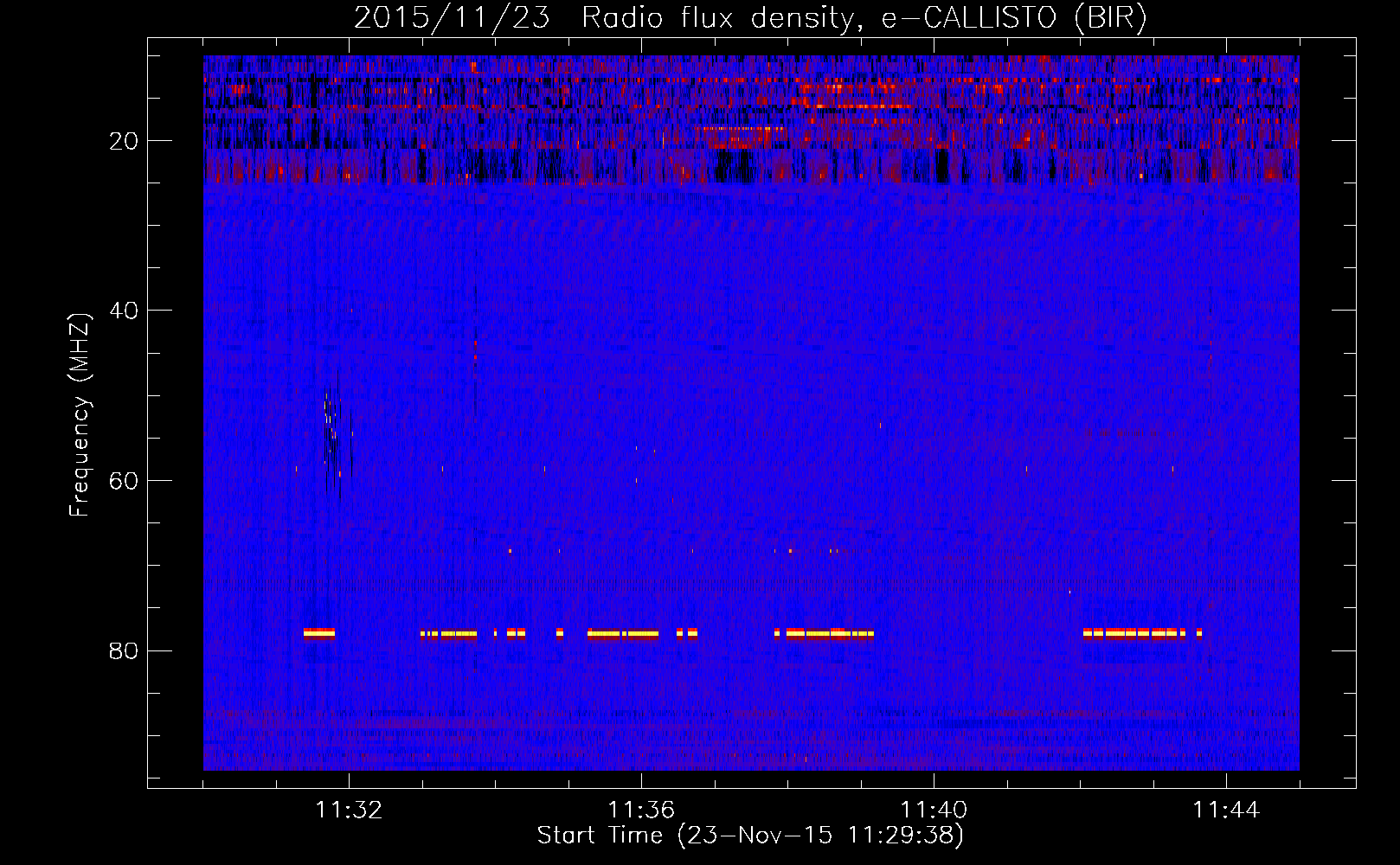Viewport: 1400px width, 865px height.
Task: Click the 20 frequency tick label
Action: [124, 141]
